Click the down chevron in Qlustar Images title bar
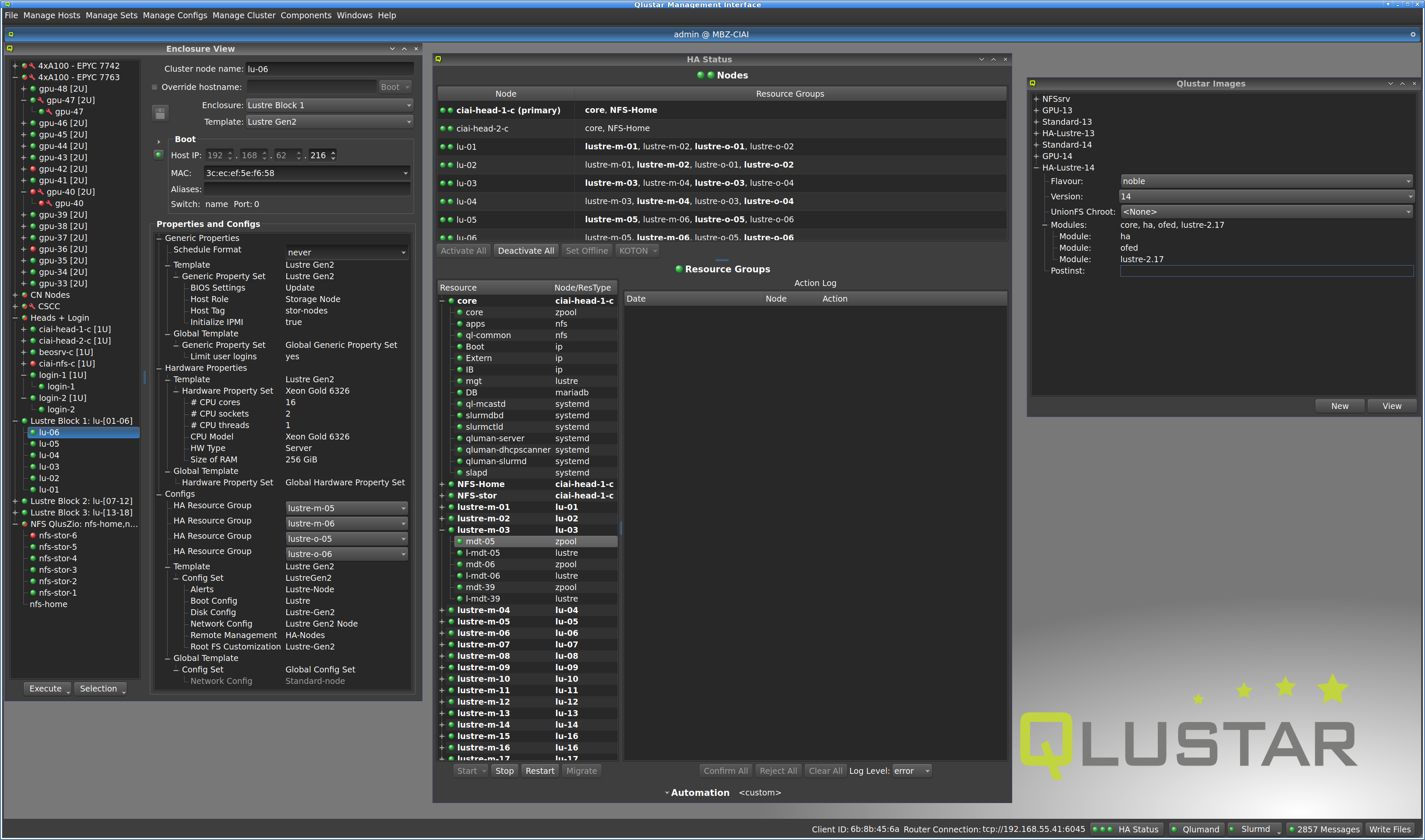1425x840 pixels. pos(1390,83)
